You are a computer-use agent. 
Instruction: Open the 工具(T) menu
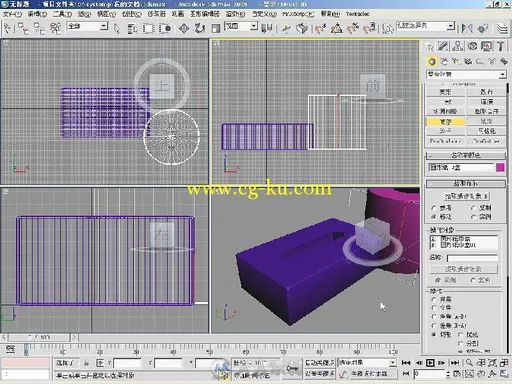62,14
